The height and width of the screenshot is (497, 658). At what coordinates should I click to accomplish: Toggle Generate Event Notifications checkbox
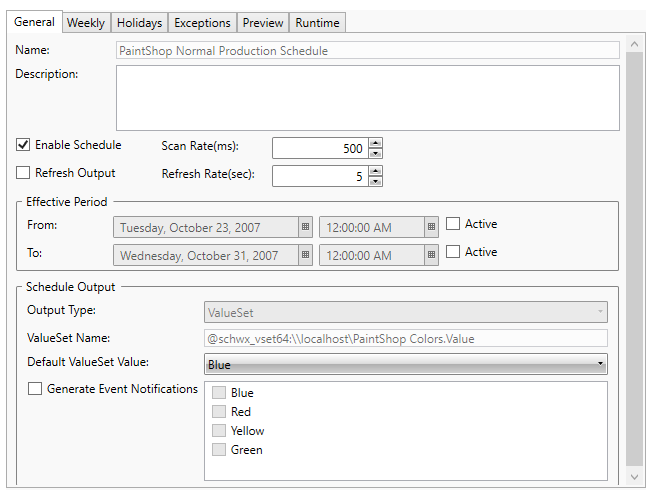[x=36, y=389]
